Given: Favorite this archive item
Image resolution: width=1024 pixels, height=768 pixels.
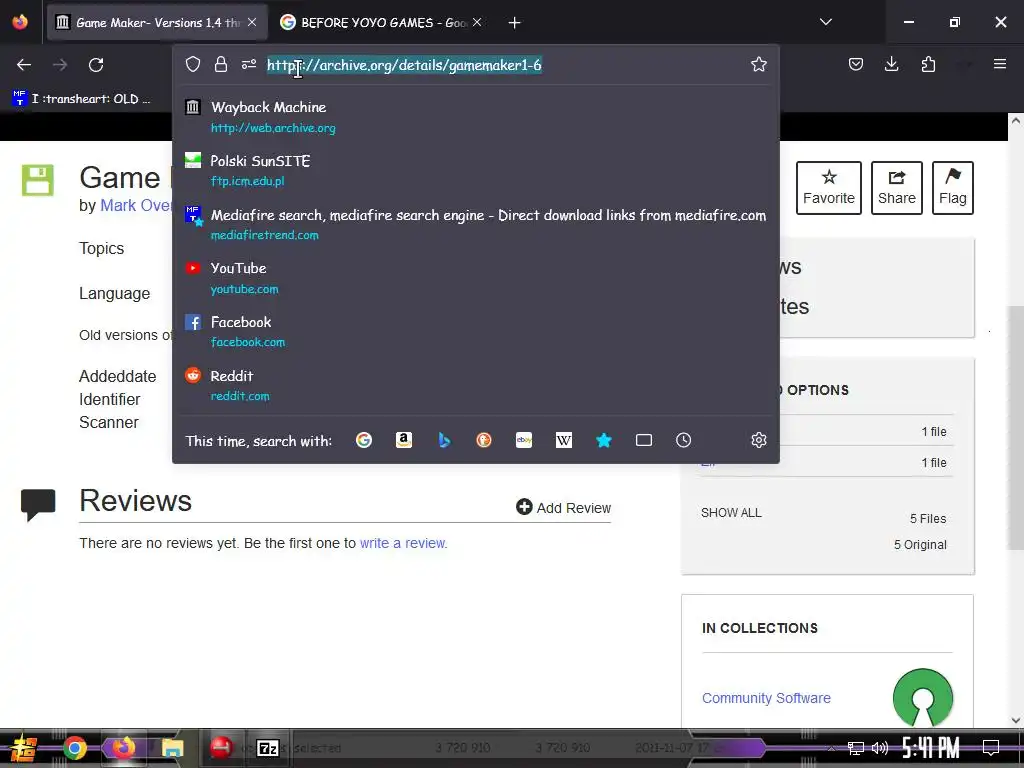Looking at the screenshot, I should point(829,188).
